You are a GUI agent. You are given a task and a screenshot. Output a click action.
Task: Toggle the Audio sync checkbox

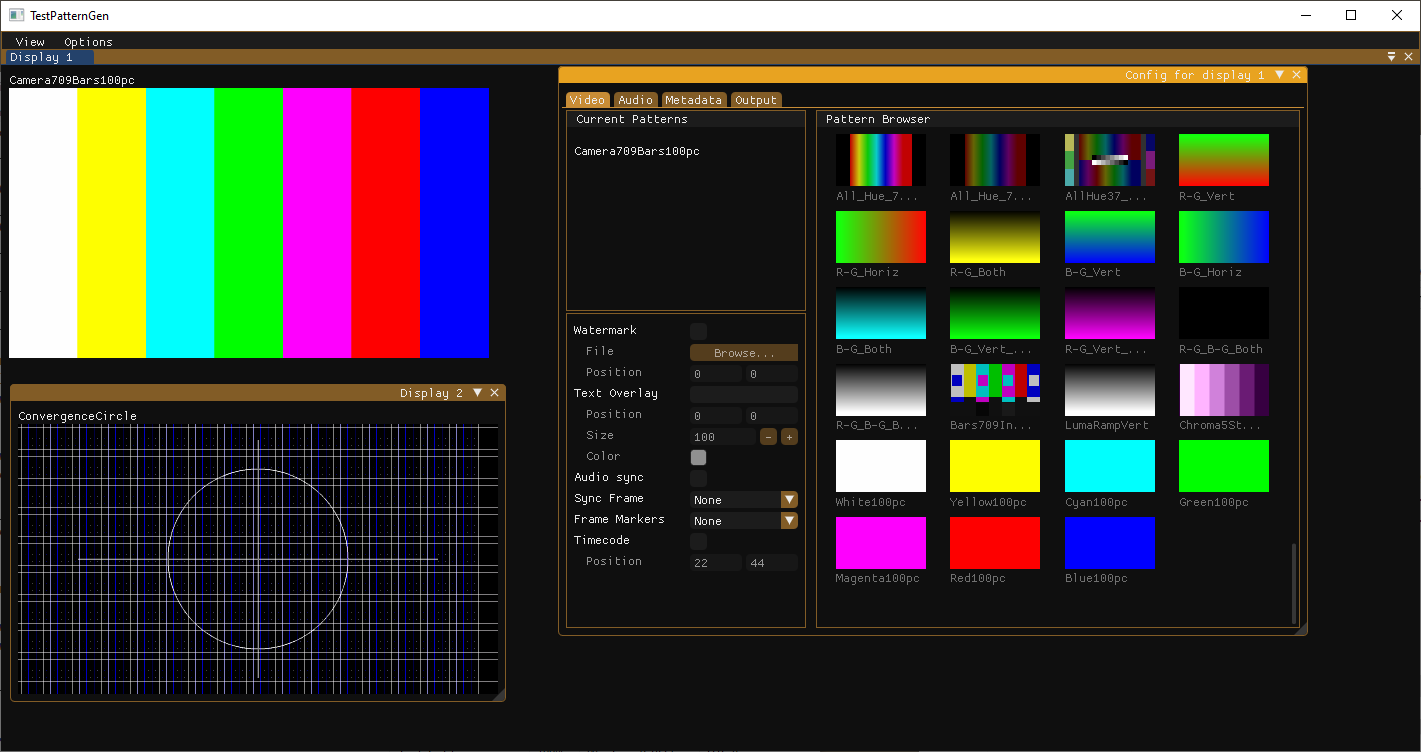(698, 478)
